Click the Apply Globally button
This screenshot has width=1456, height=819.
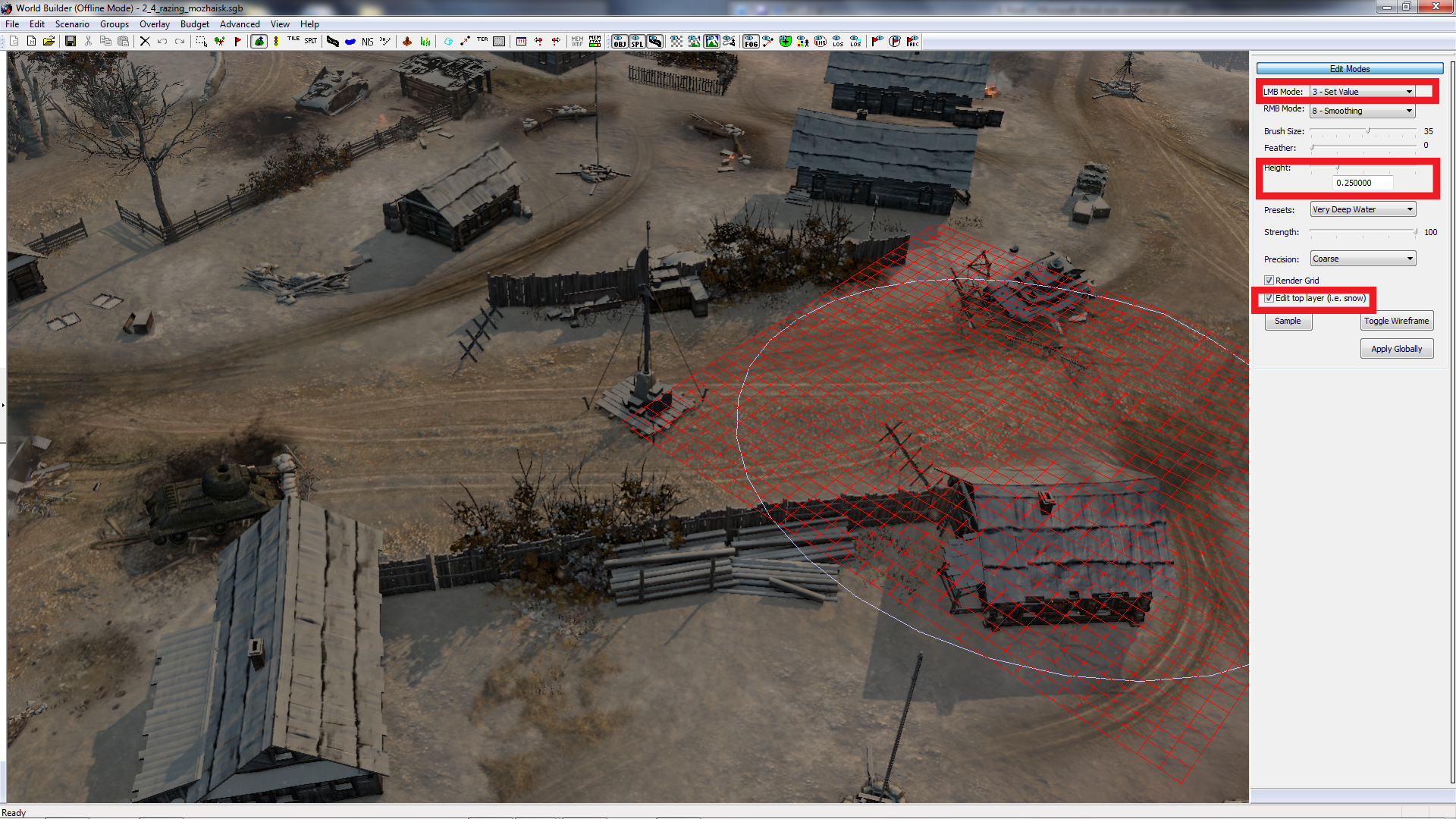pos(1396,349)
